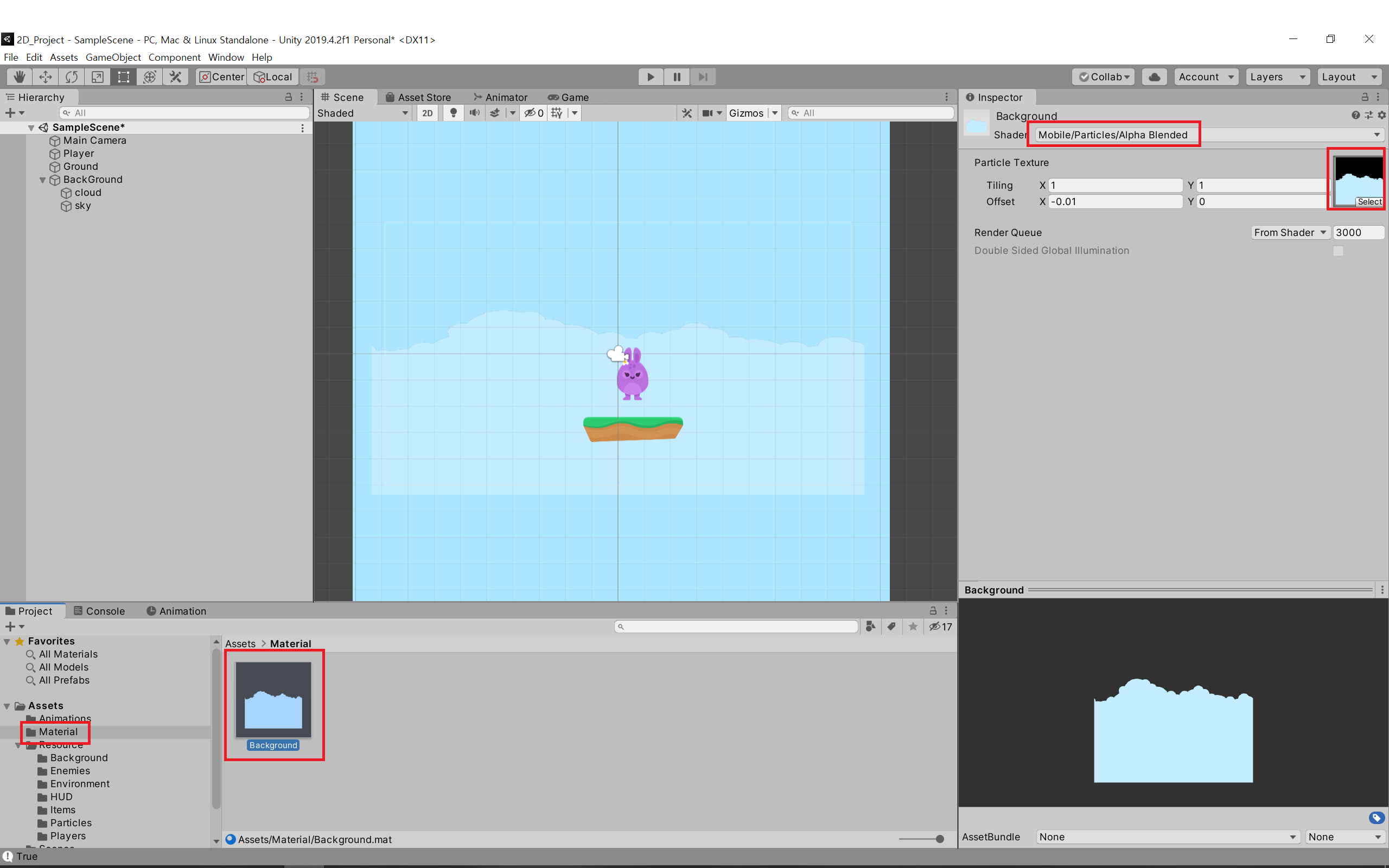Collapse the BackGround hierarchy item
This screenshot has height=868, width=1389.
pos(42,180)
